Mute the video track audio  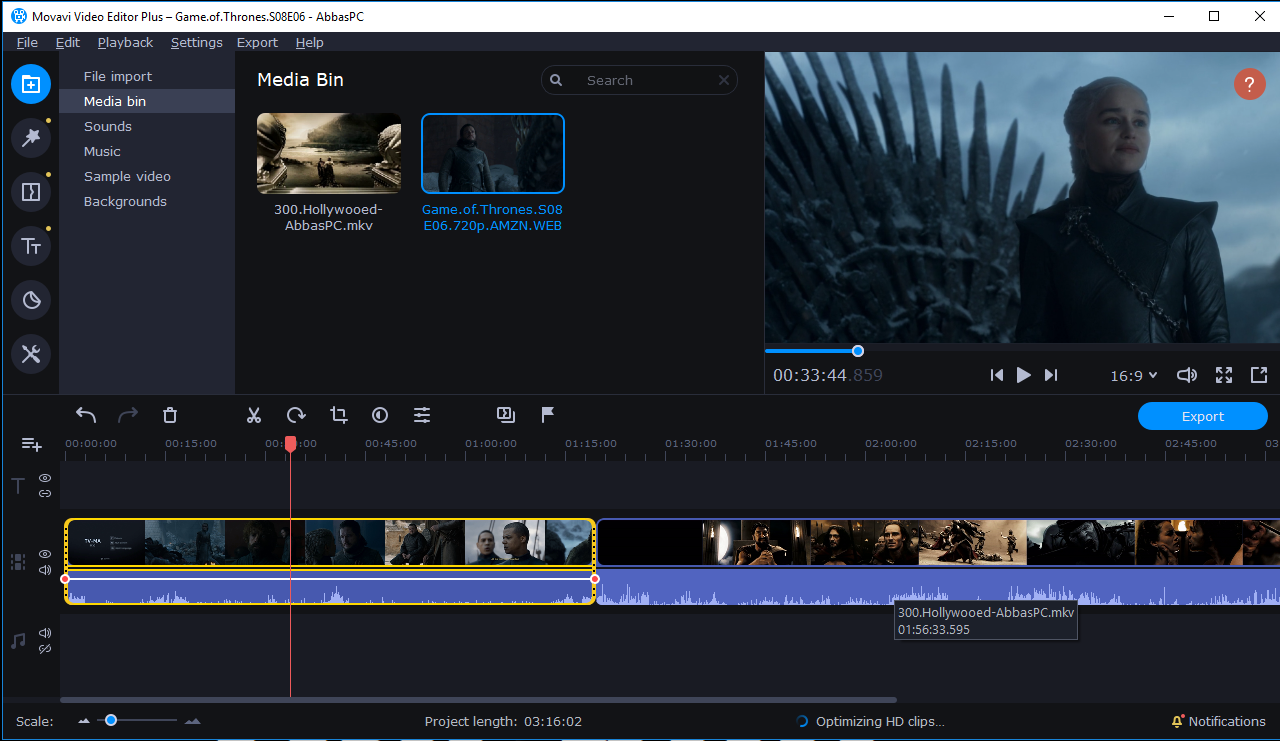tap(45, 570)
